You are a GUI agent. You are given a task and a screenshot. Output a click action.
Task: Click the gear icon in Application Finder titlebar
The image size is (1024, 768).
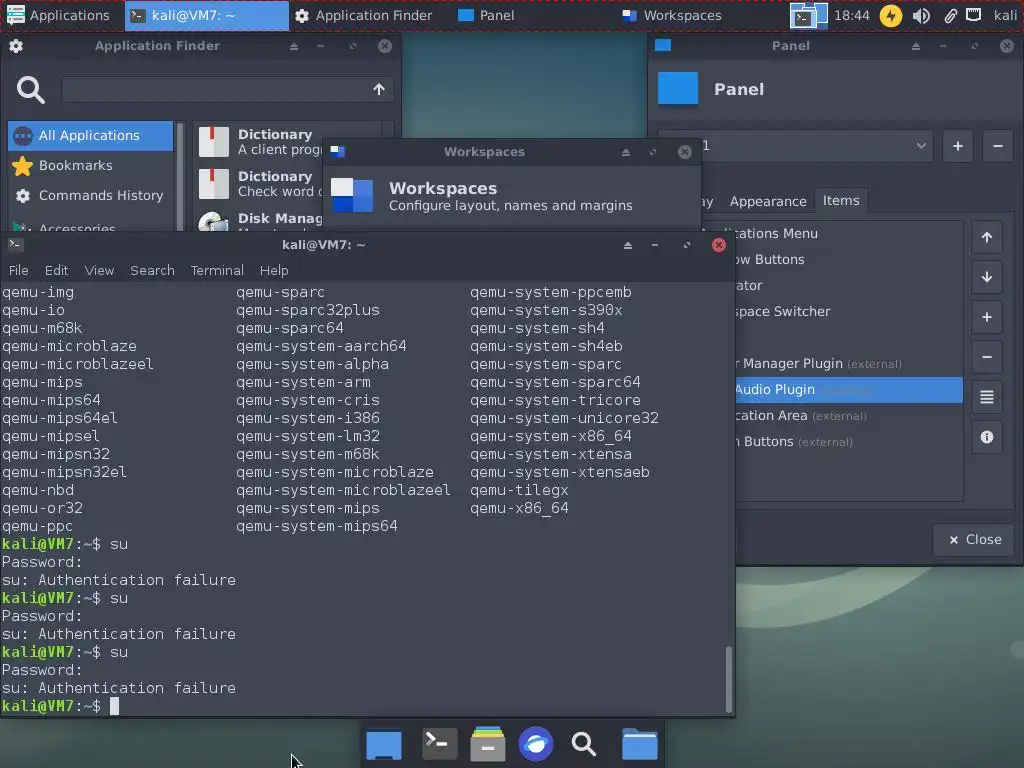pyautogui.click(x=16, y=46)
